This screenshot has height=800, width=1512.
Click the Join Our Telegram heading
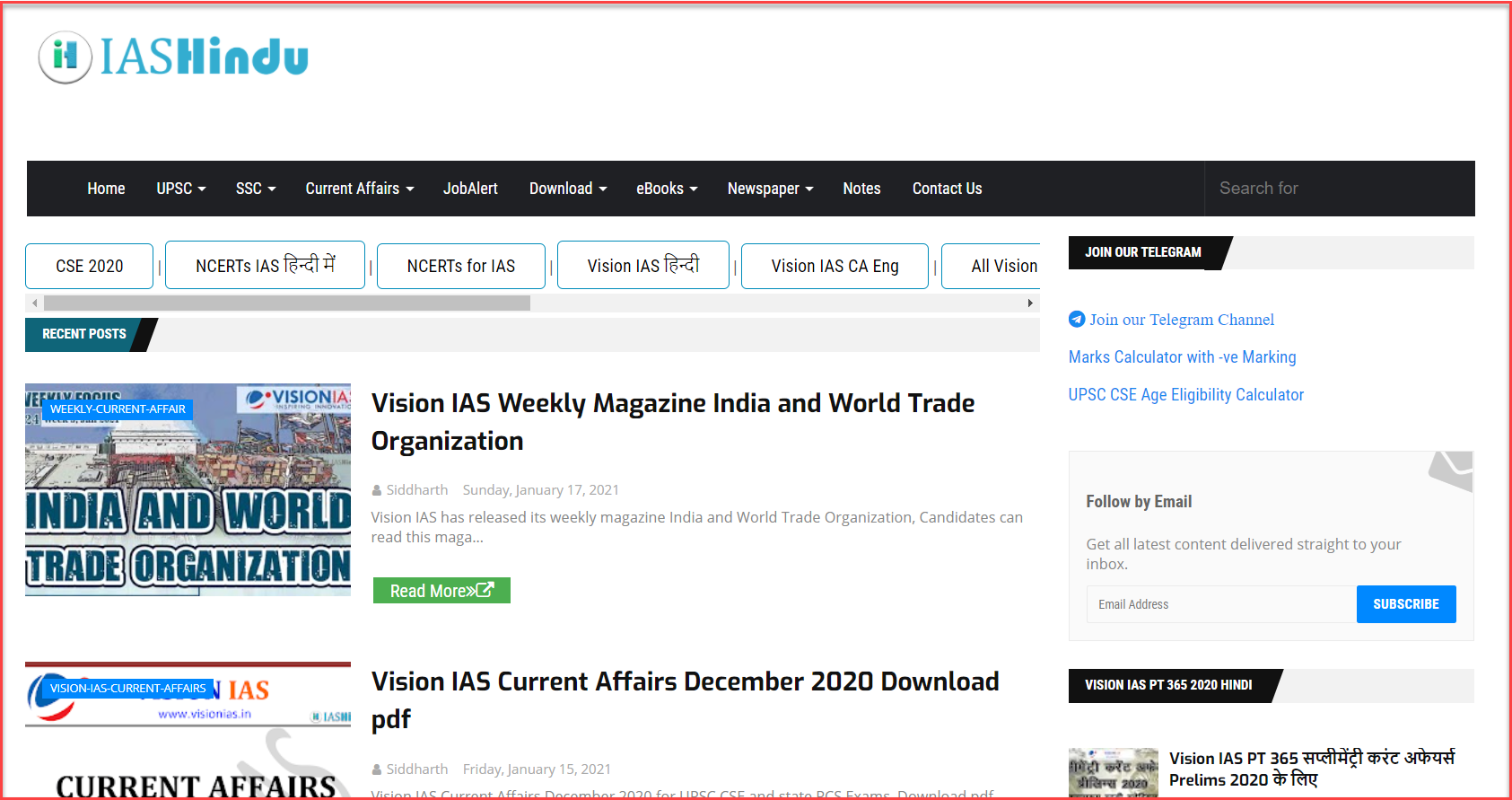pos(1143,252)
